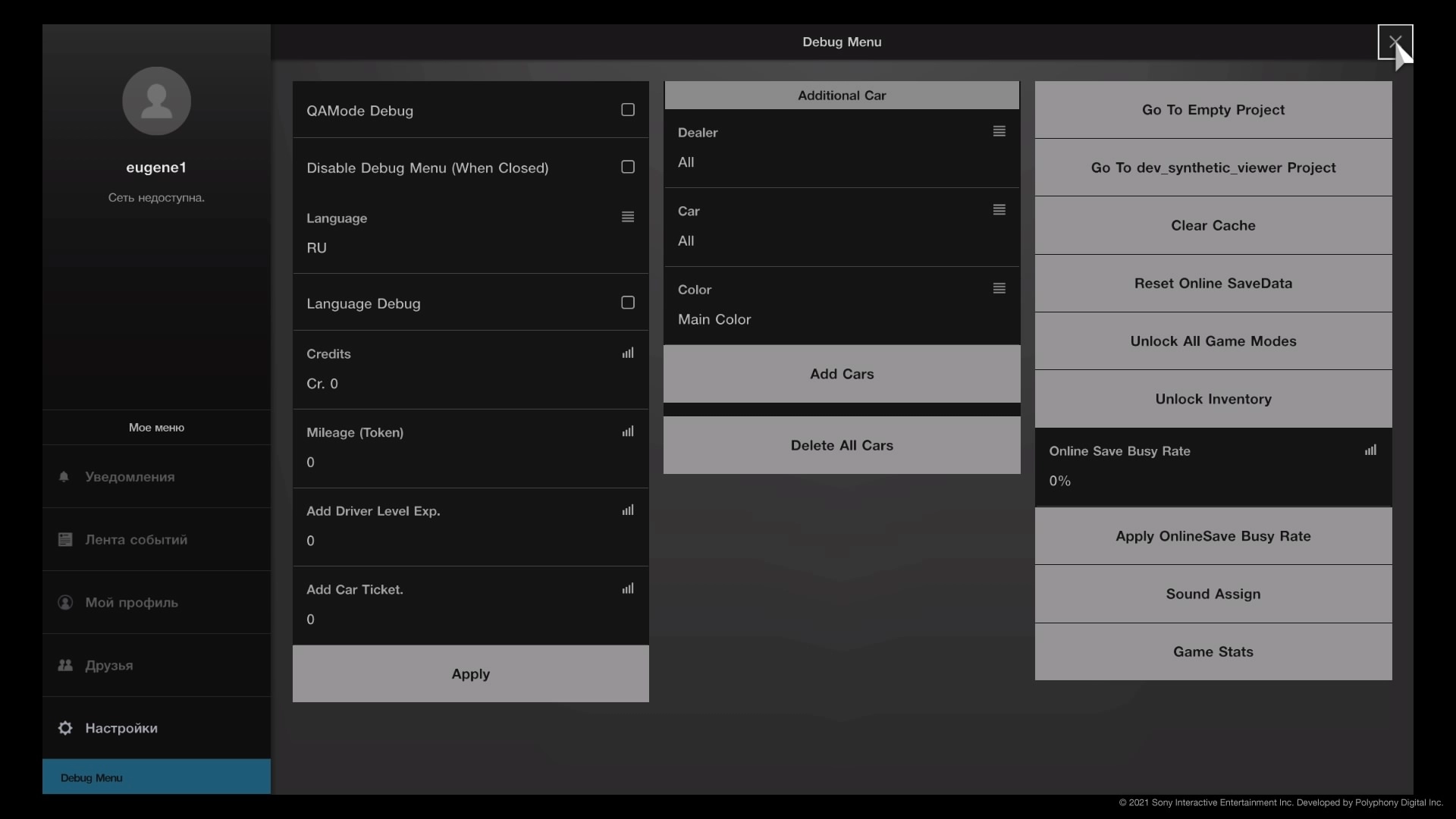The image size is (1456, 819).
Task: Toggle the Language Debug checkbox
Action: click(x=628, y=303)
